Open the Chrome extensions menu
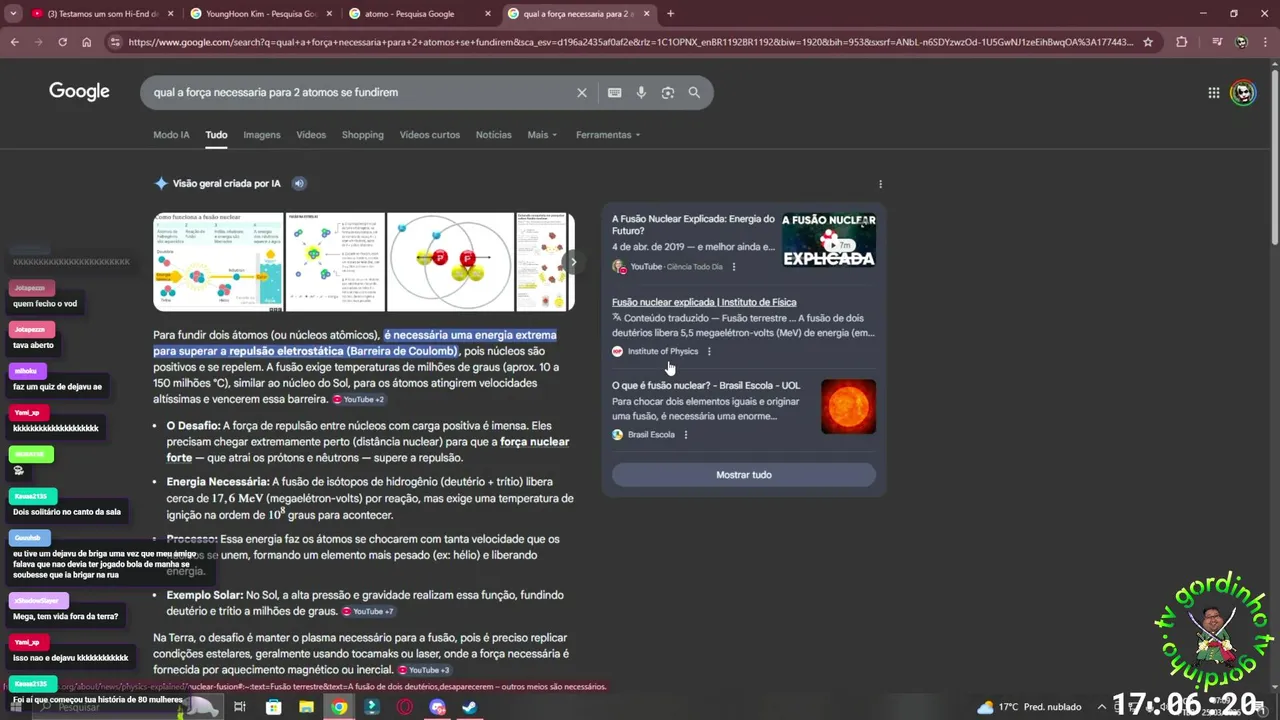The image size is (1280, 720). pos(1182,42)
